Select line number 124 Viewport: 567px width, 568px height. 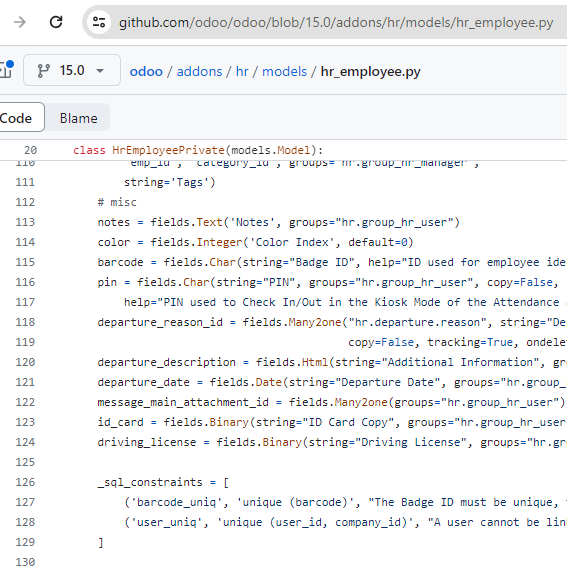(25, 442)
